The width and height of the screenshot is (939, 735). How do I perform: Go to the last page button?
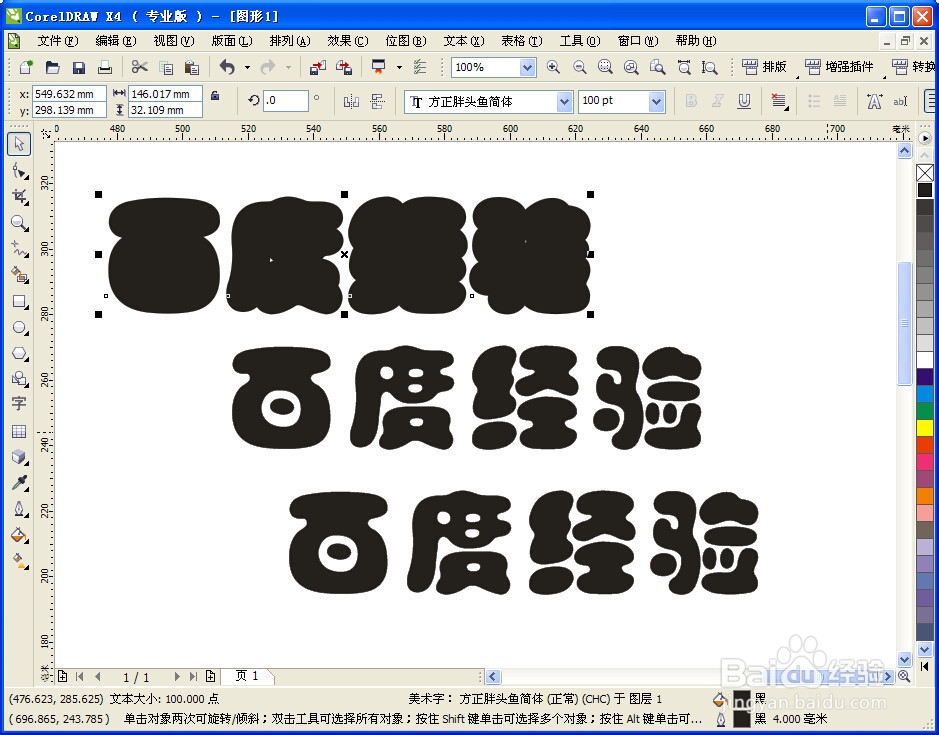click(x=193, y=676)
